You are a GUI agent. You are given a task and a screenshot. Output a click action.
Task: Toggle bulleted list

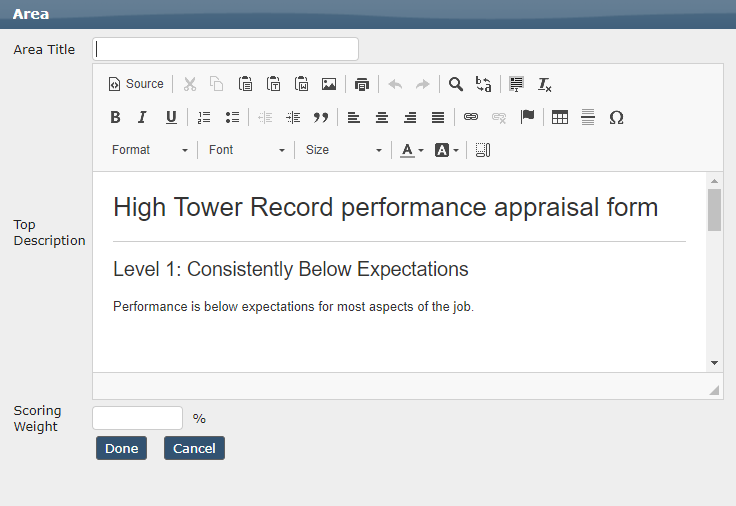[232, 117]
